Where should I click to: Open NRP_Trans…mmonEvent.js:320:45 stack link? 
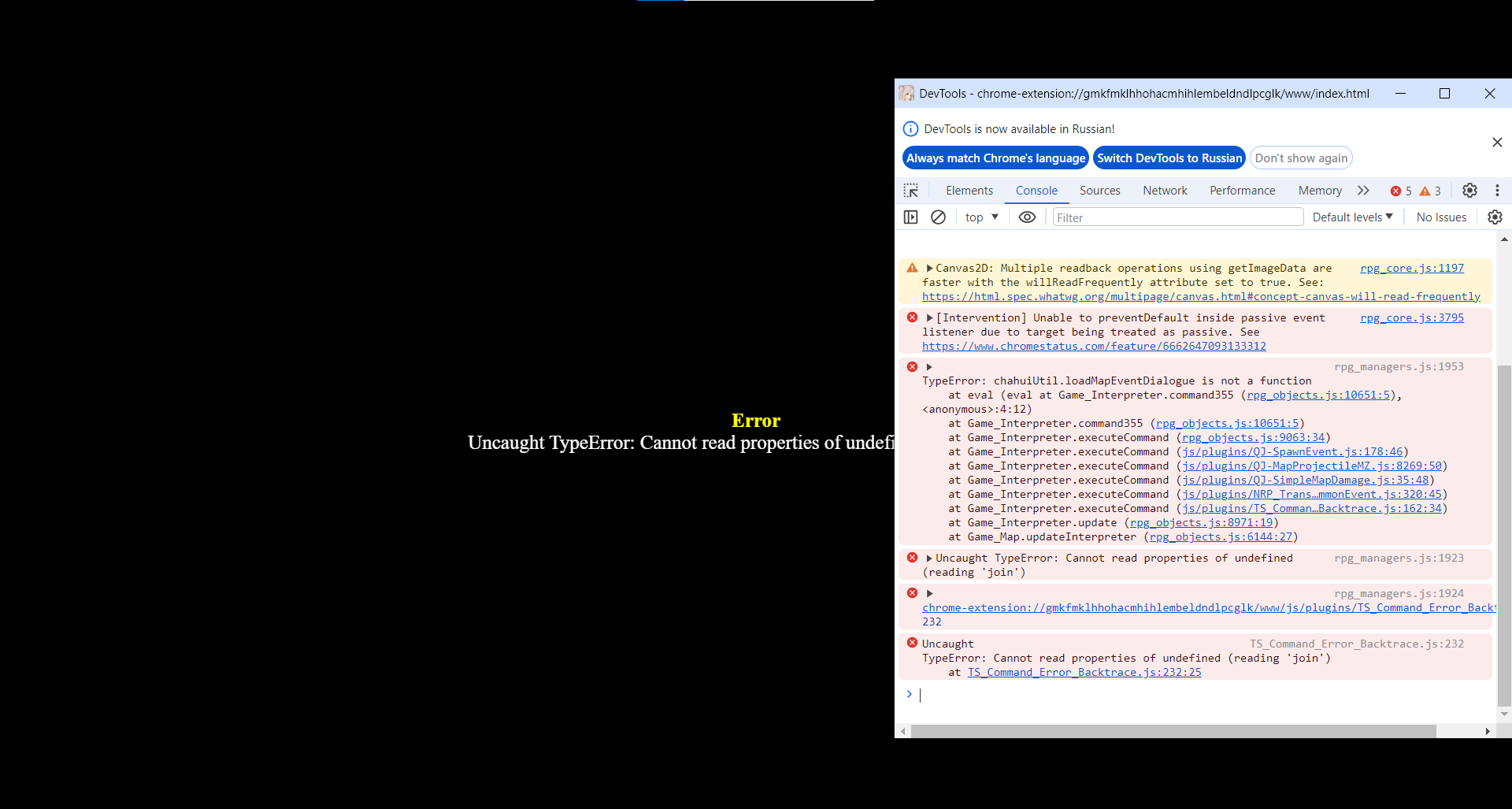(x=1312, y=495)
